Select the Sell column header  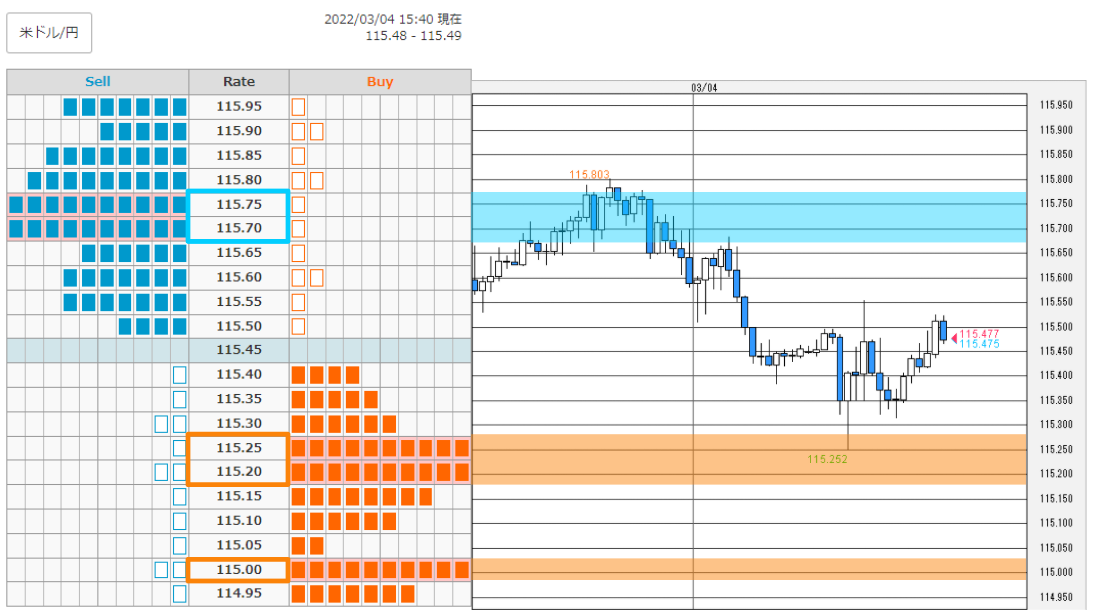point(98,81)
